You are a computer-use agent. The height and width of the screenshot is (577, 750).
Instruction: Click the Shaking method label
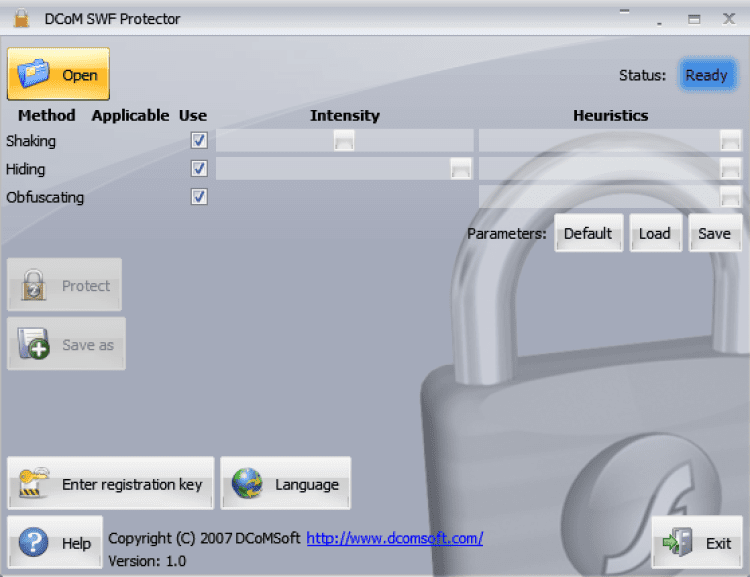tap(31, 141)
